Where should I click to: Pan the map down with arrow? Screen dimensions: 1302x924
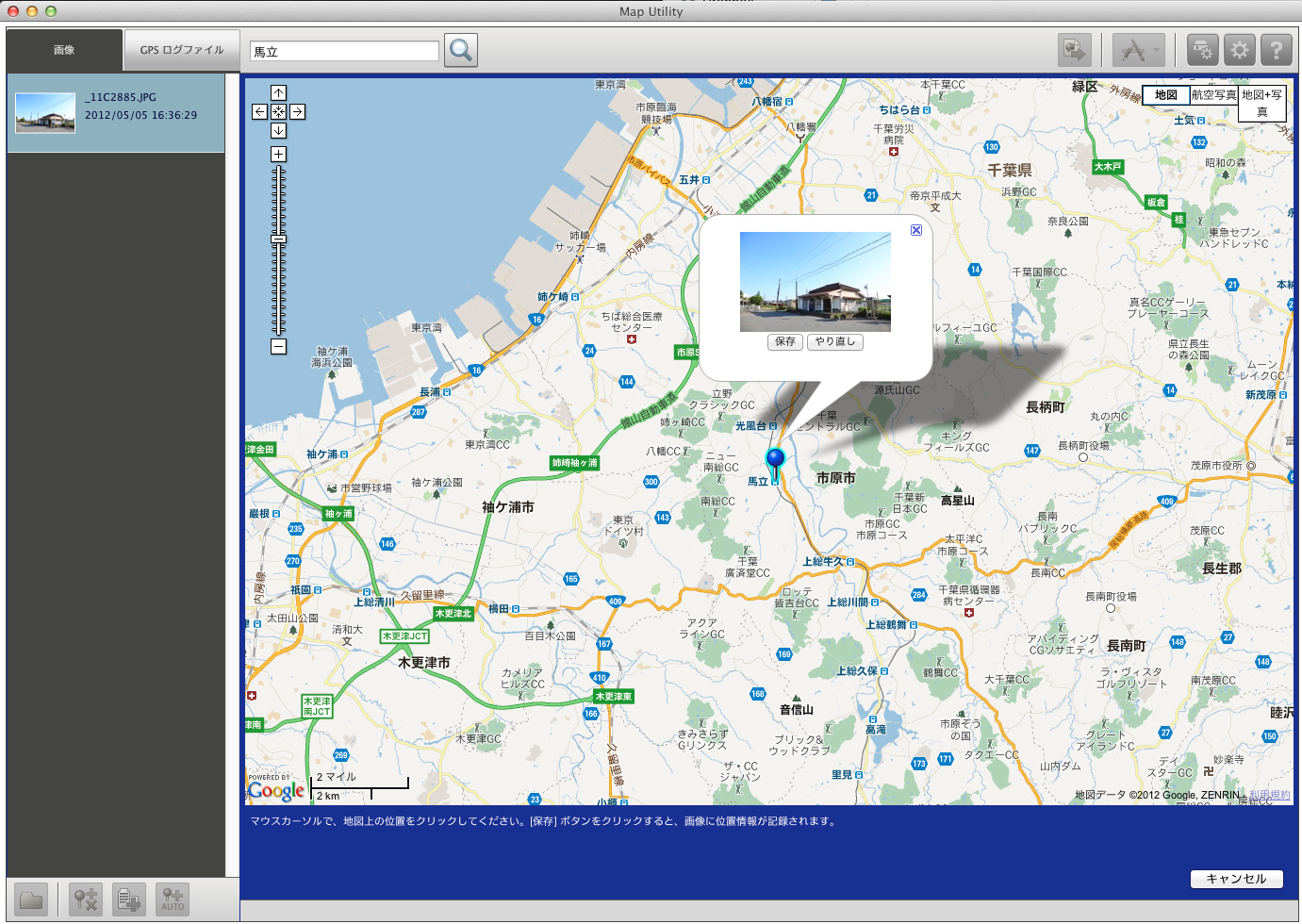278,130
